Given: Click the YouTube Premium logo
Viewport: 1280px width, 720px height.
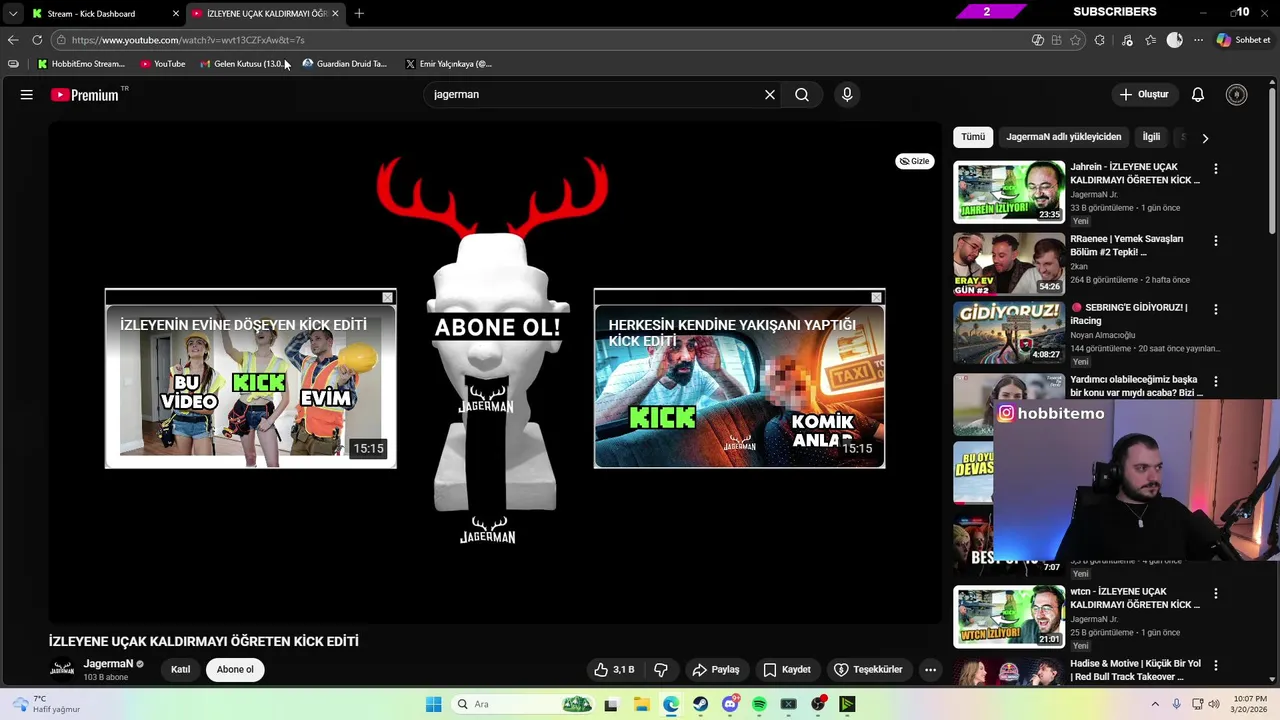Looking at the screenshot, I should tap(85, 95).
